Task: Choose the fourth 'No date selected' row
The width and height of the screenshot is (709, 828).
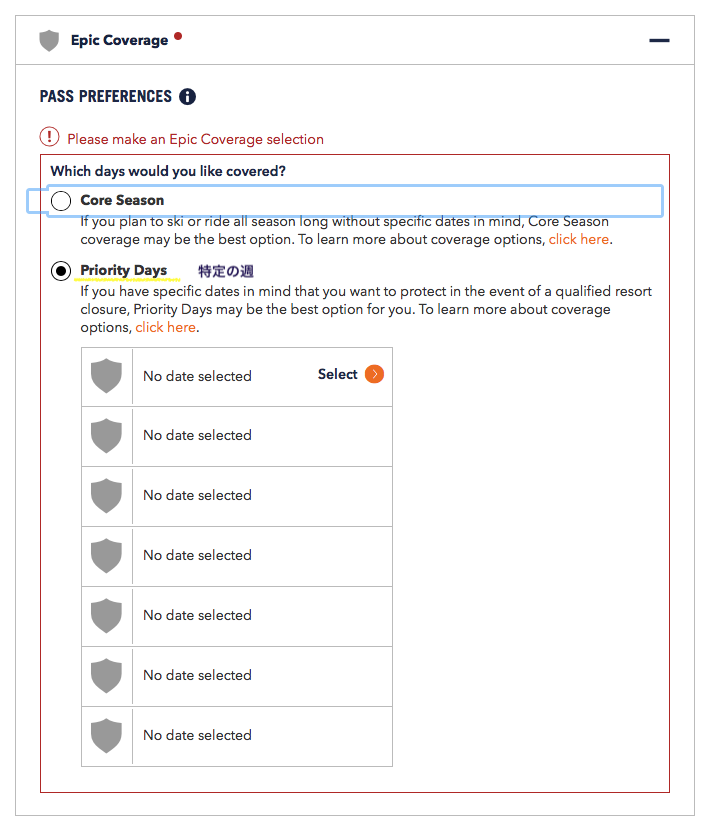Action: (x=197, y=556)
